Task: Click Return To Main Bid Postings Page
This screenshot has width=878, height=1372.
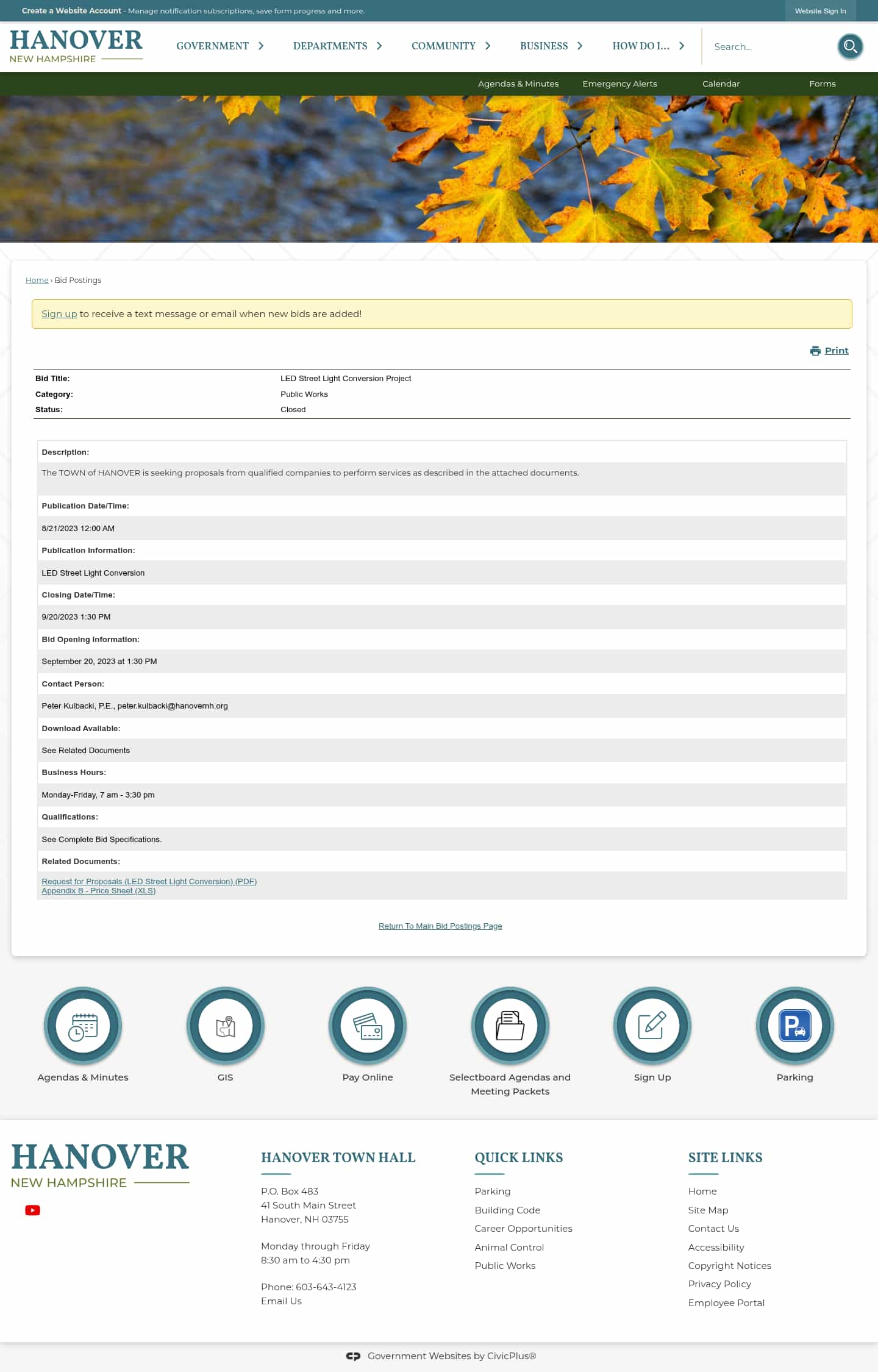Action: [x=440, y=926]
